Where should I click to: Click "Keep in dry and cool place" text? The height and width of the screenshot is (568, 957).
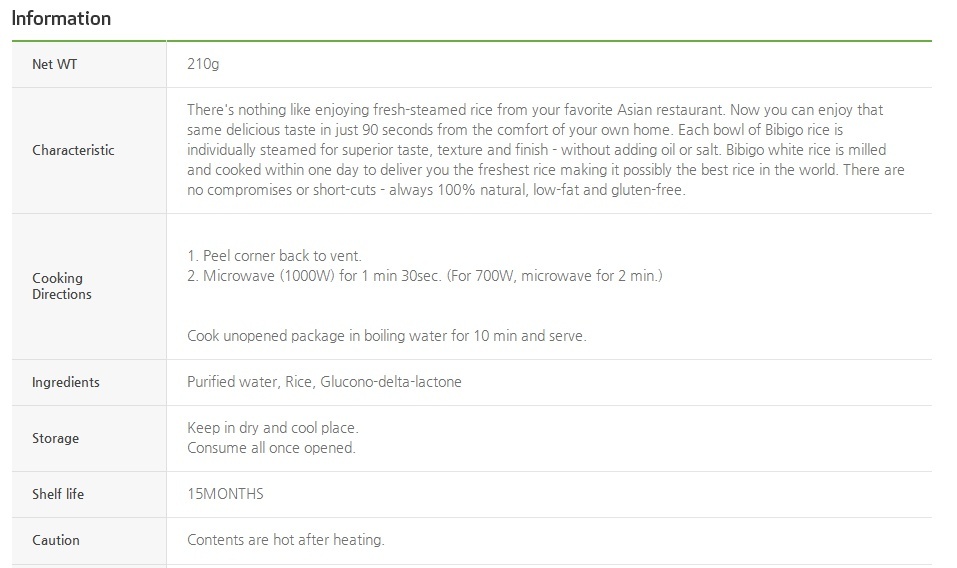click(x=272, y=428)
